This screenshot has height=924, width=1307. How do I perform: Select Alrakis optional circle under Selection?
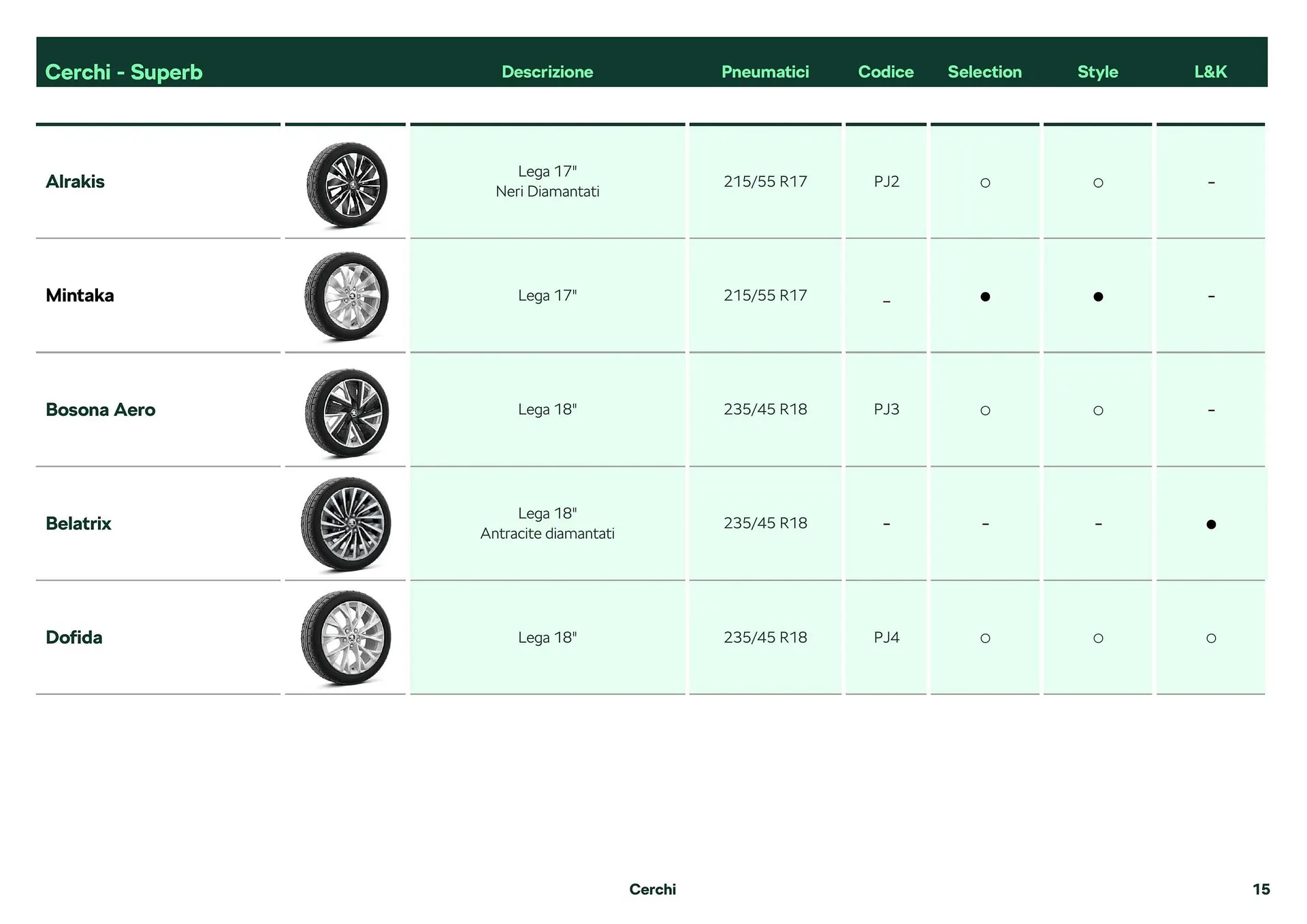pyautogui.click(x=984, y=183)
